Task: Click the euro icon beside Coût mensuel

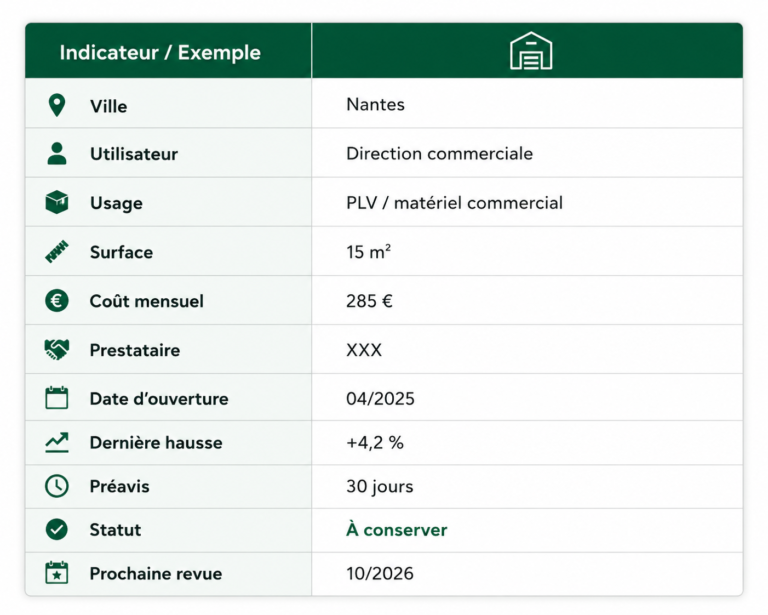Action: click(x=57, y=301)
